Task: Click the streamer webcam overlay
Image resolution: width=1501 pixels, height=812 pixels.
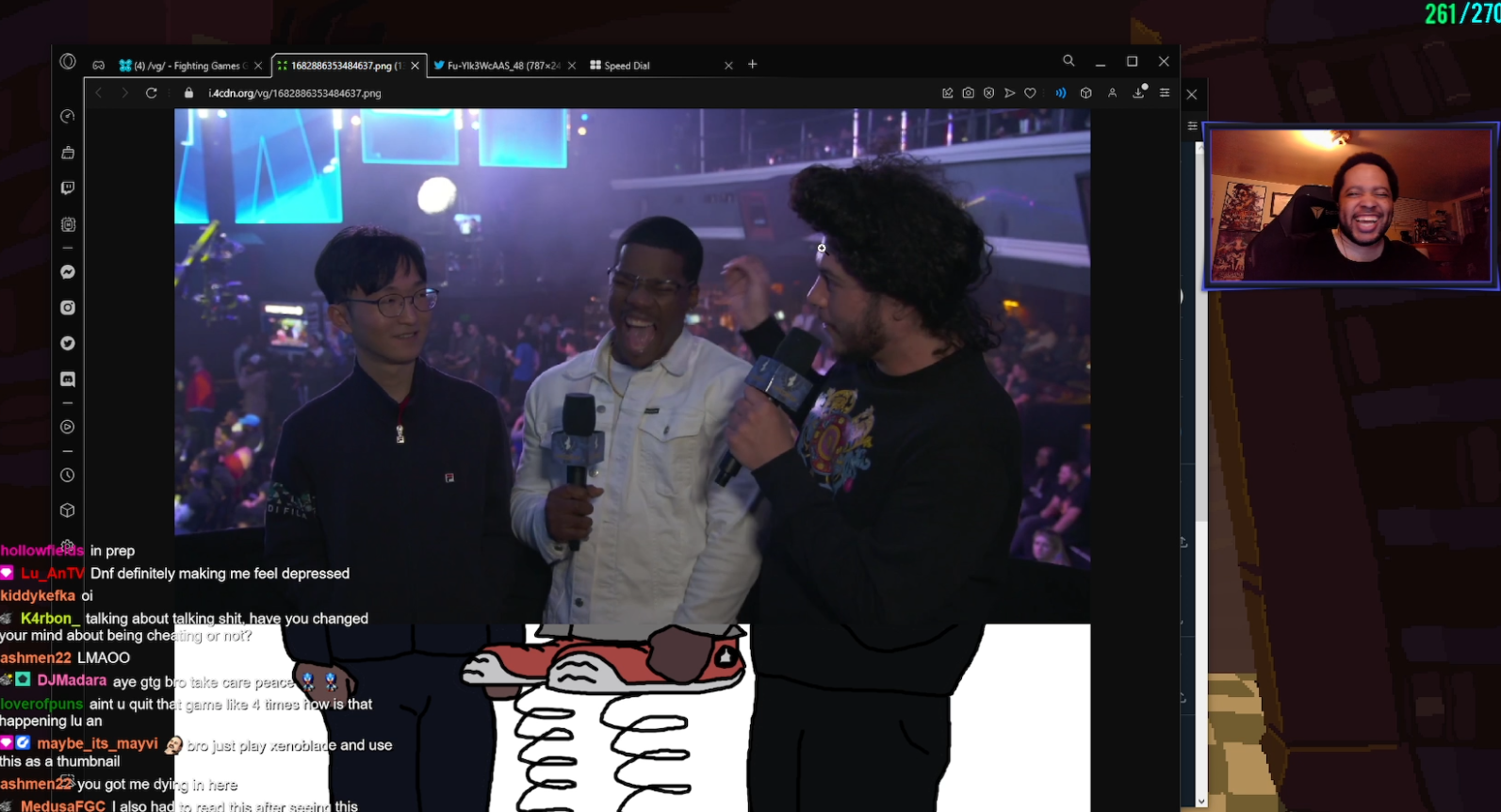Action: tap(1351, 205)
